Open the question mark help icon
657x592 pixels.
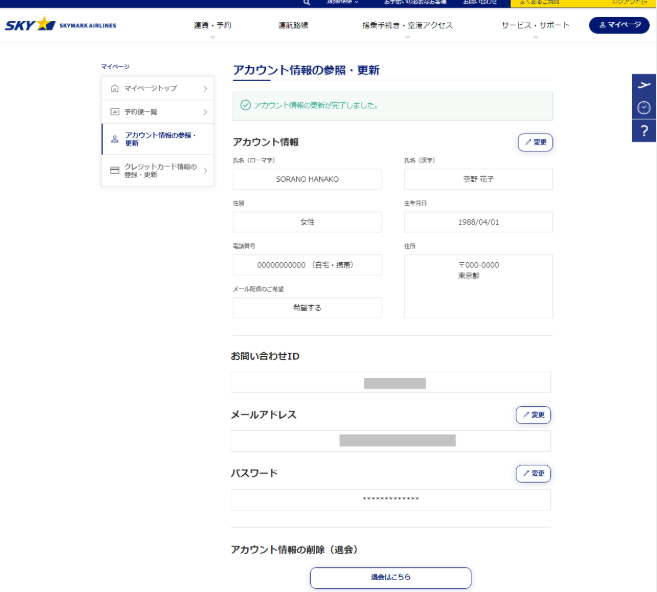(644, 131)
